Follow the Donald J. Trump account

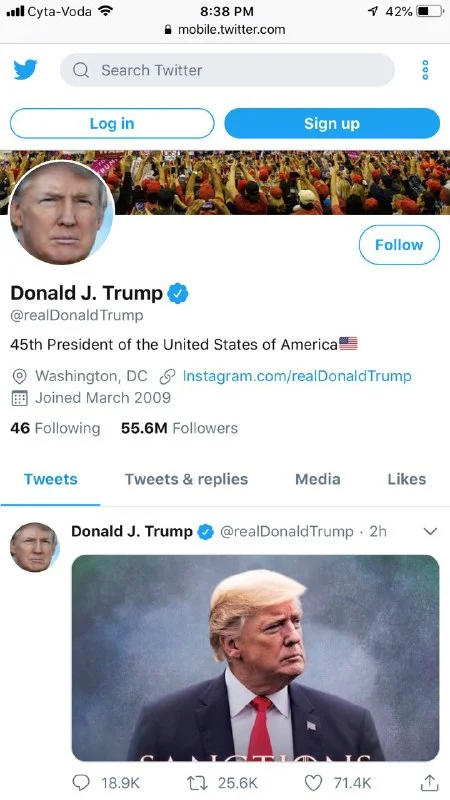[399, 245]
